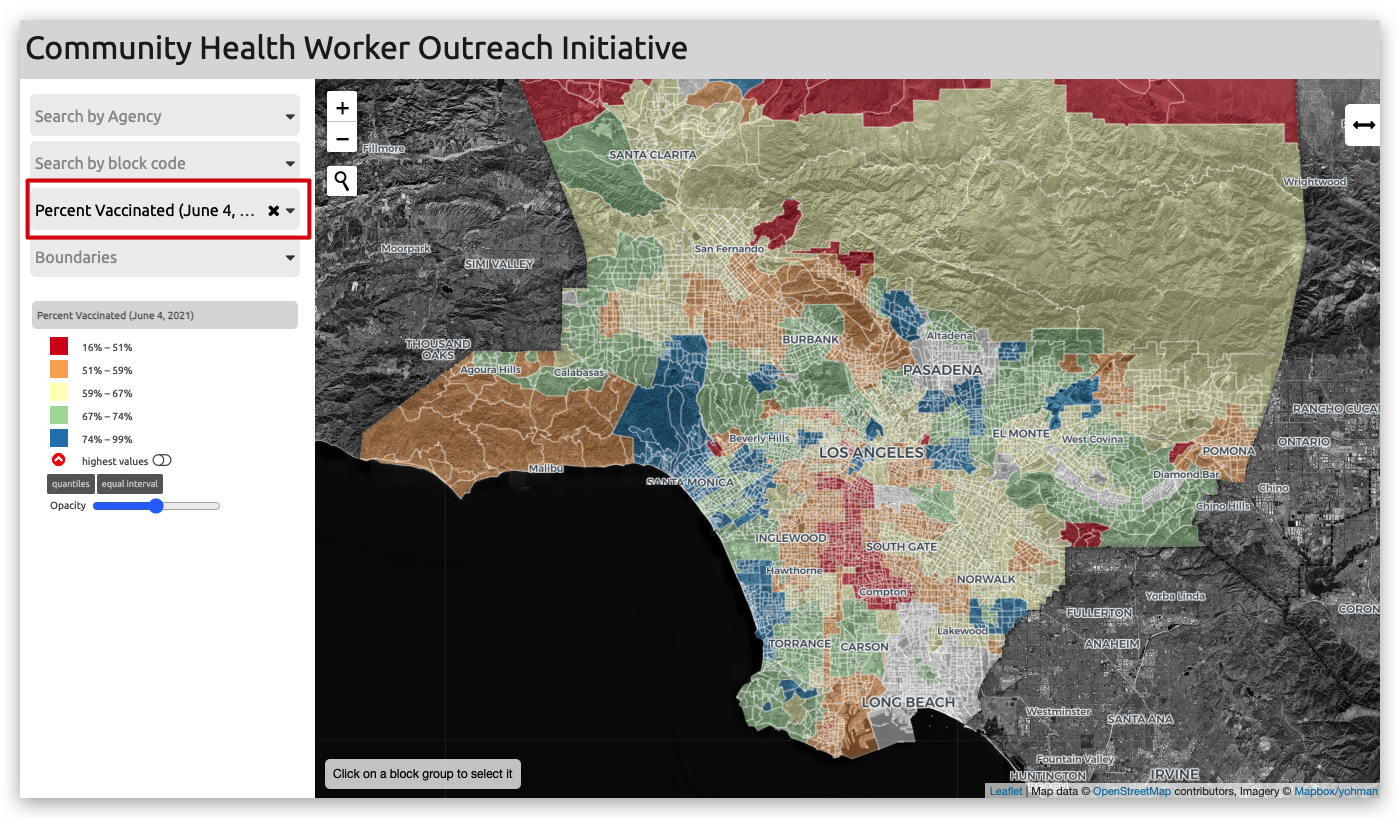
Task: Click the NORWALK map label
Action: pos(986,579)
